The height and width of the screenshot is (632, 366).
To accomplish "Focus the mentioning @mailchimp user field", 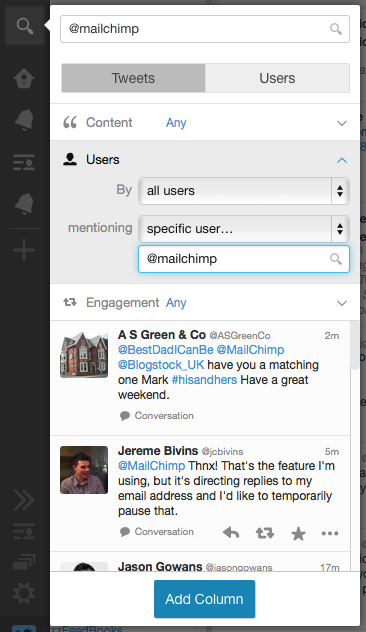I will click(x=243, y=259).
